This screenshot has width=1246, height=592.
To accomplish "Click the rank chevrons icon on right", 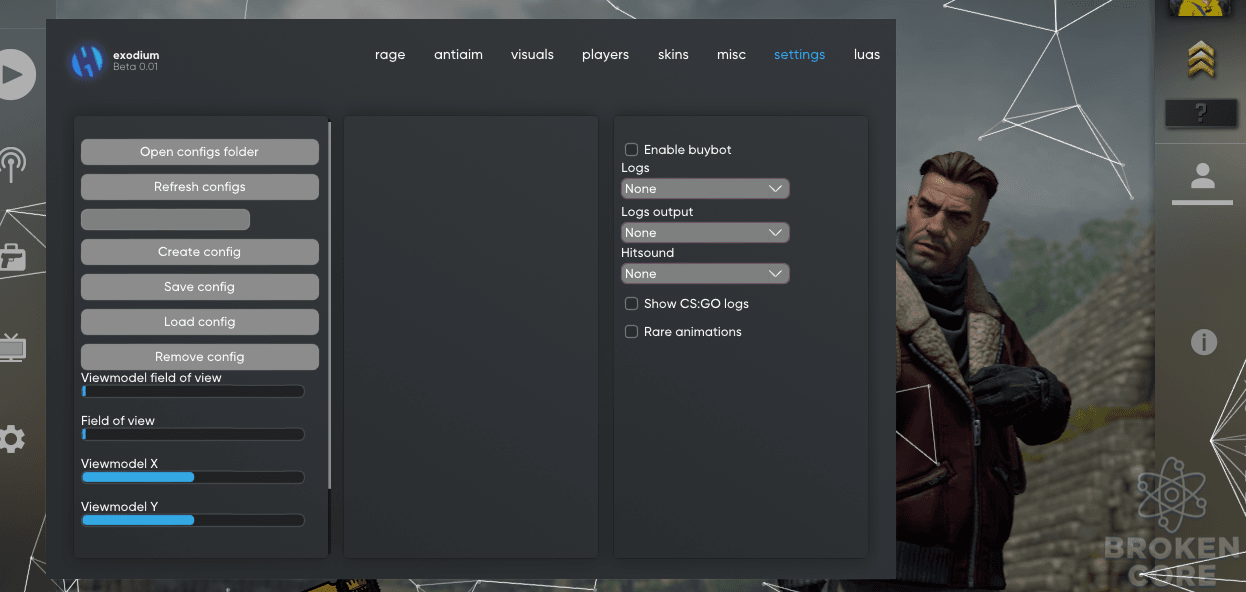I will click(1201, 60).
